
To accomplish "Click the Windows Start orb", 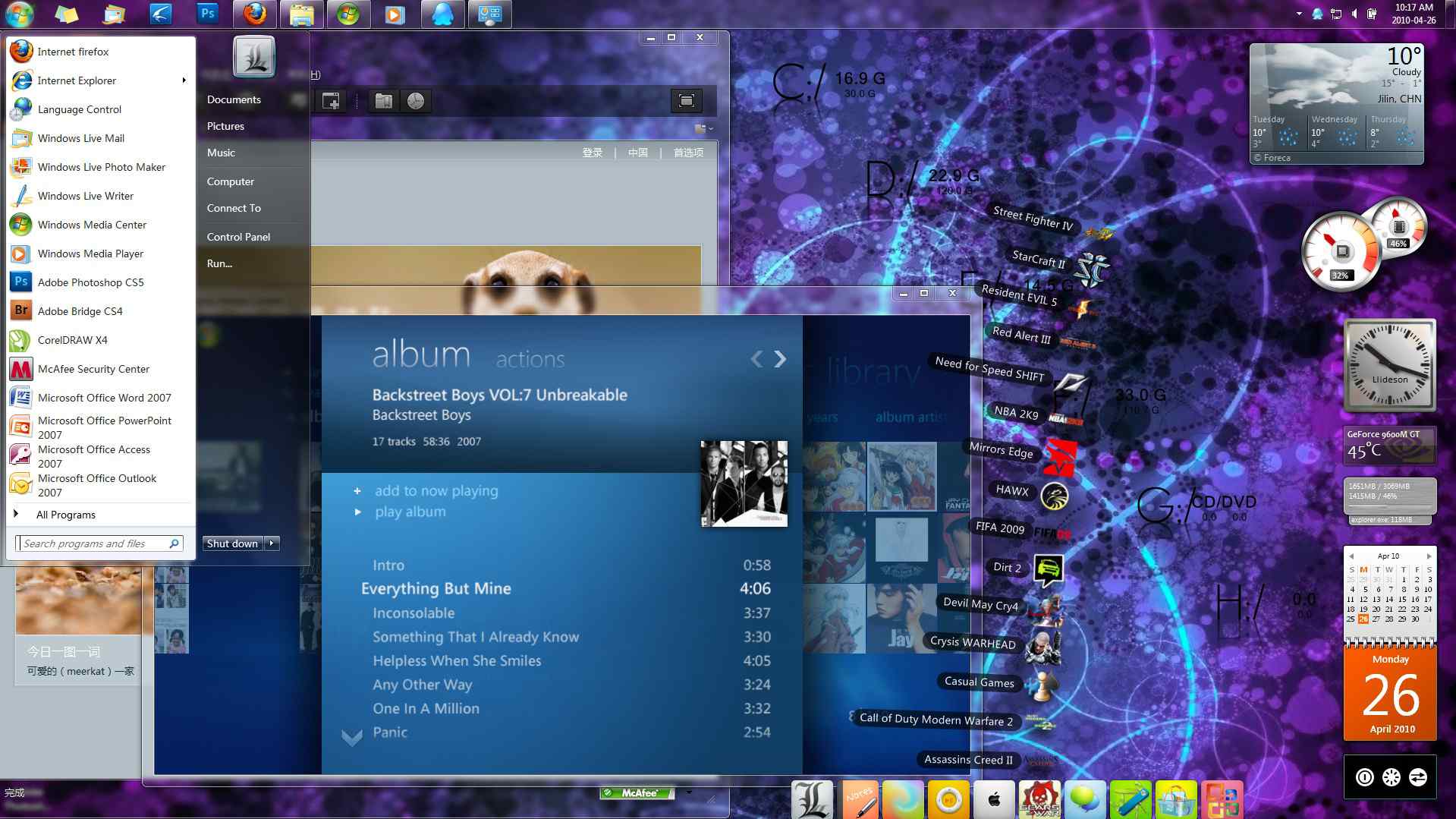I will coord(20,14).
